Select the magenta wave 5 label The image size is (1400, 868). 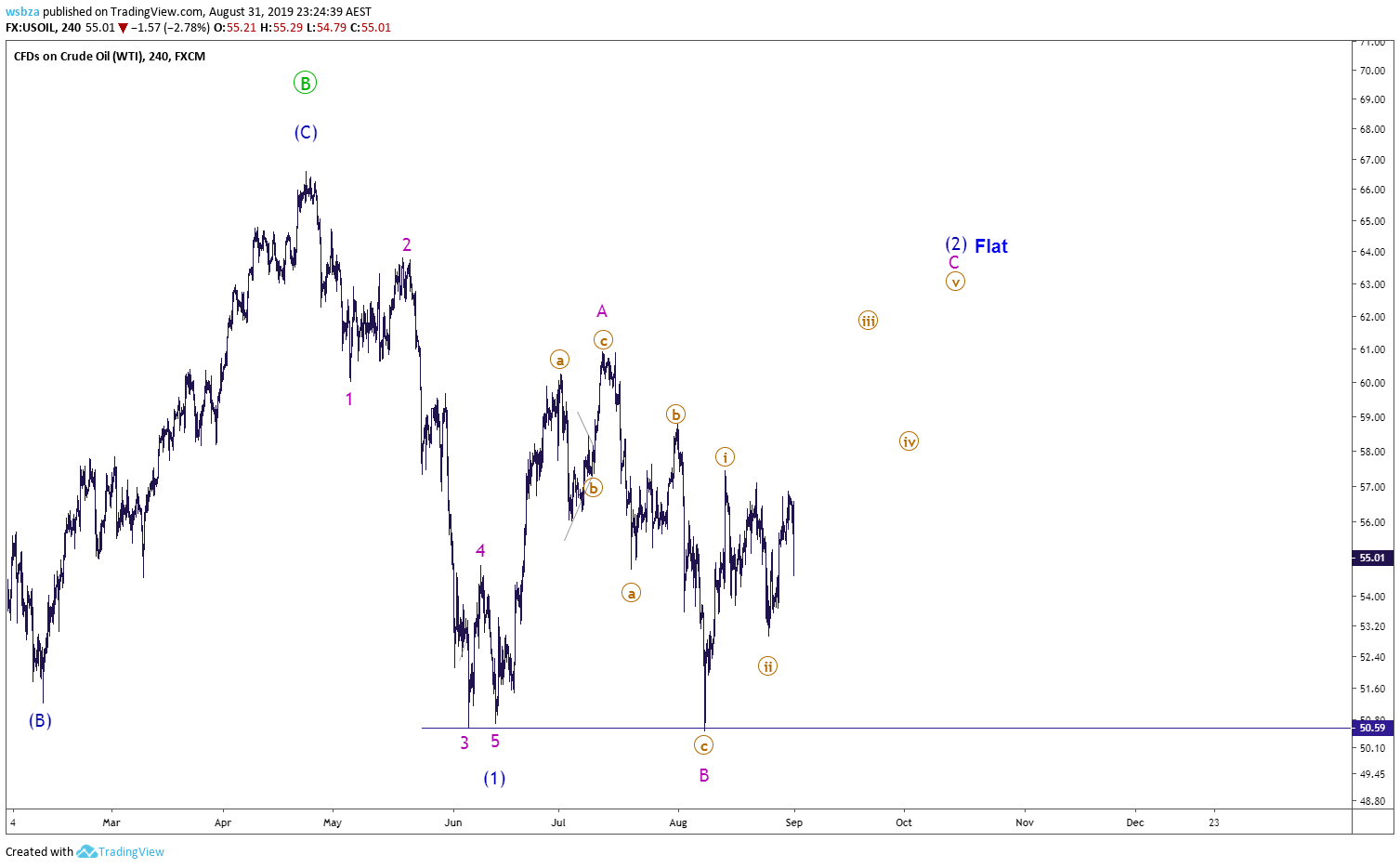click(495, 741)
